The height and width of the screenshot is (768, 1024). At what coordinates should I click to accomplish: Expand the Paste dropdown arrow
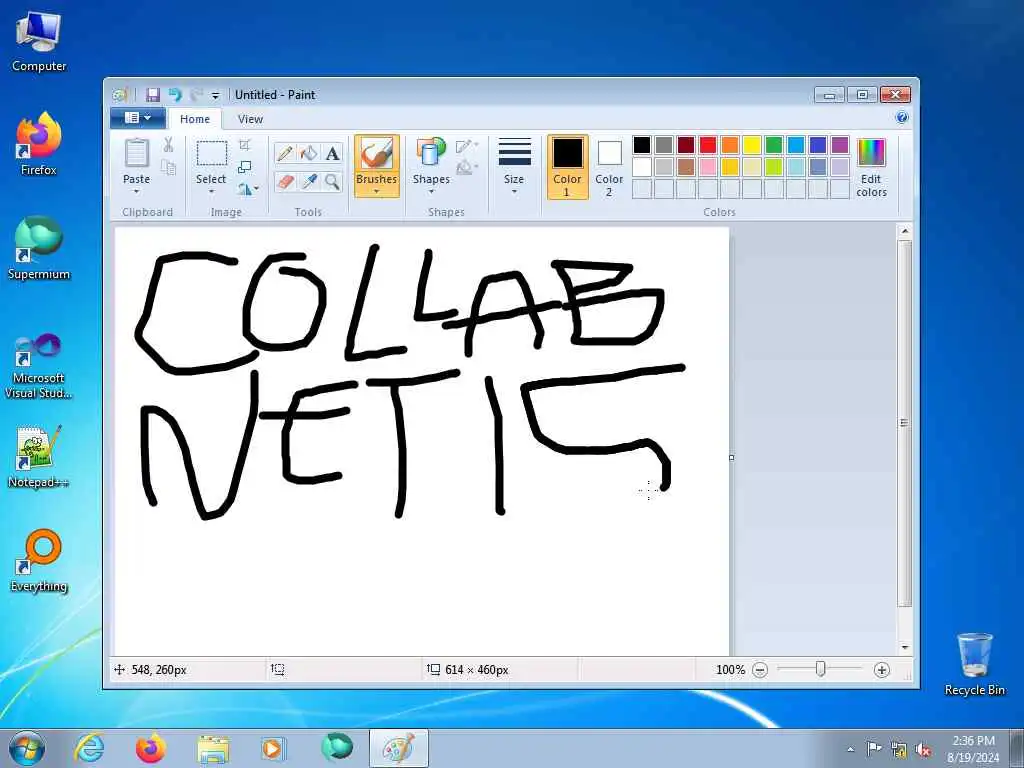point(136,192)
